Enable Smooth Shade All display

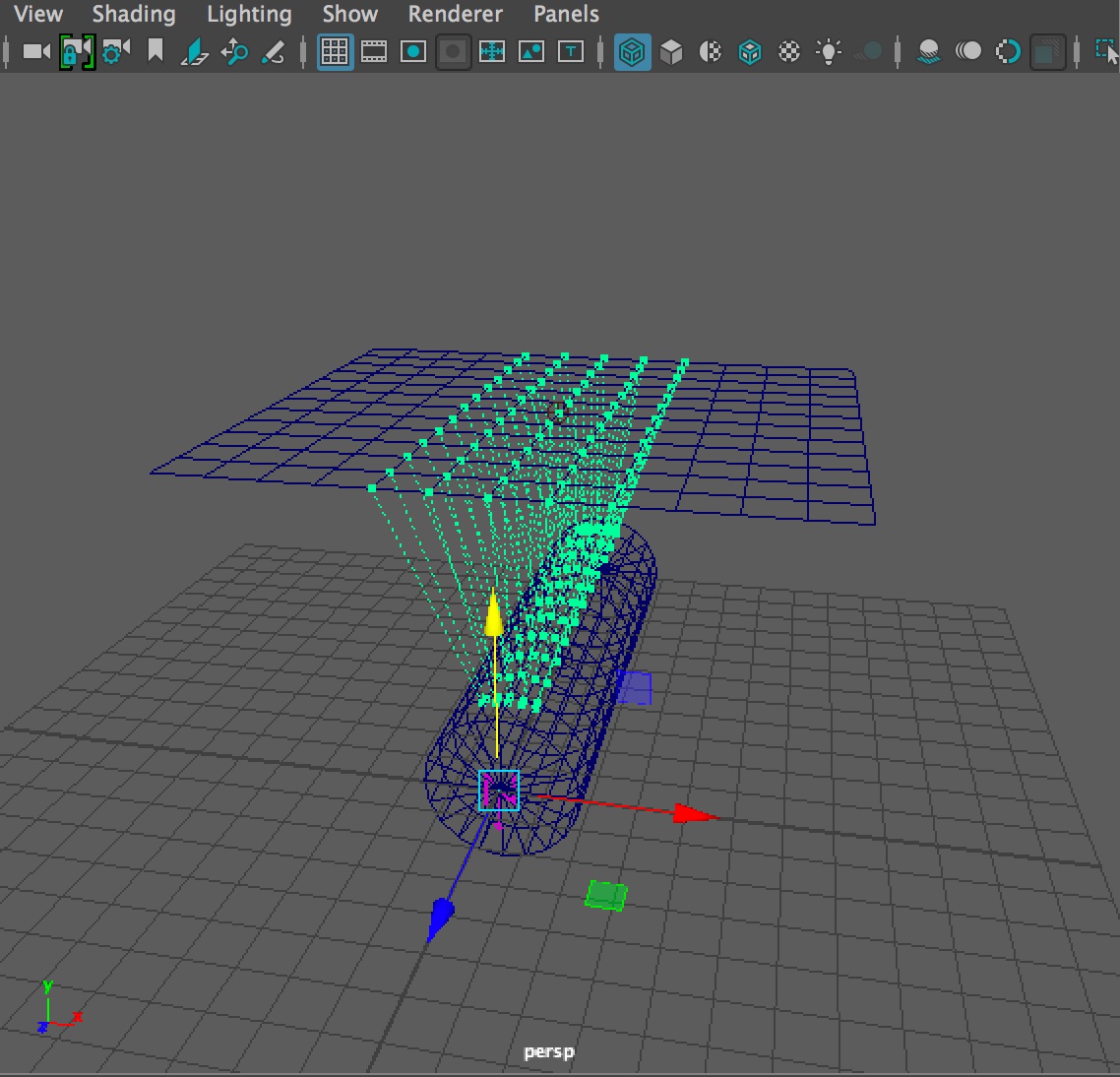pyautogui.click(x=671, y=51)
